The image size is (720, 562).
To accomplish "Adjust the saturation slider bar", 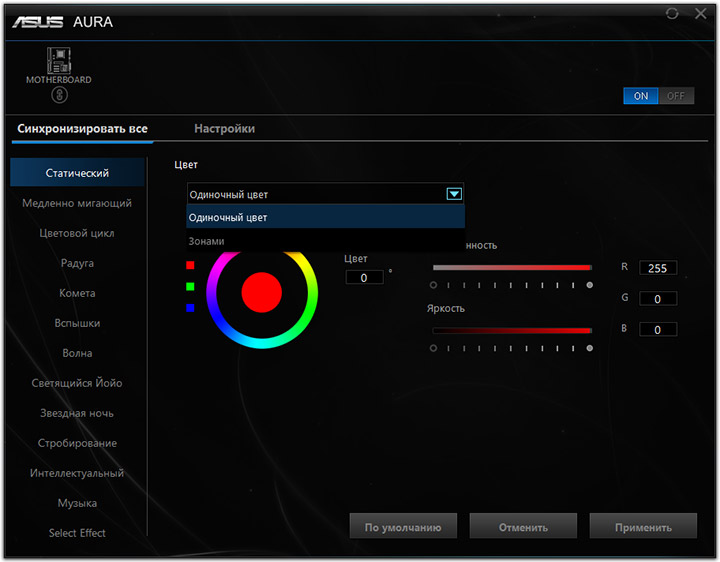I will click(x=512, y=267).
